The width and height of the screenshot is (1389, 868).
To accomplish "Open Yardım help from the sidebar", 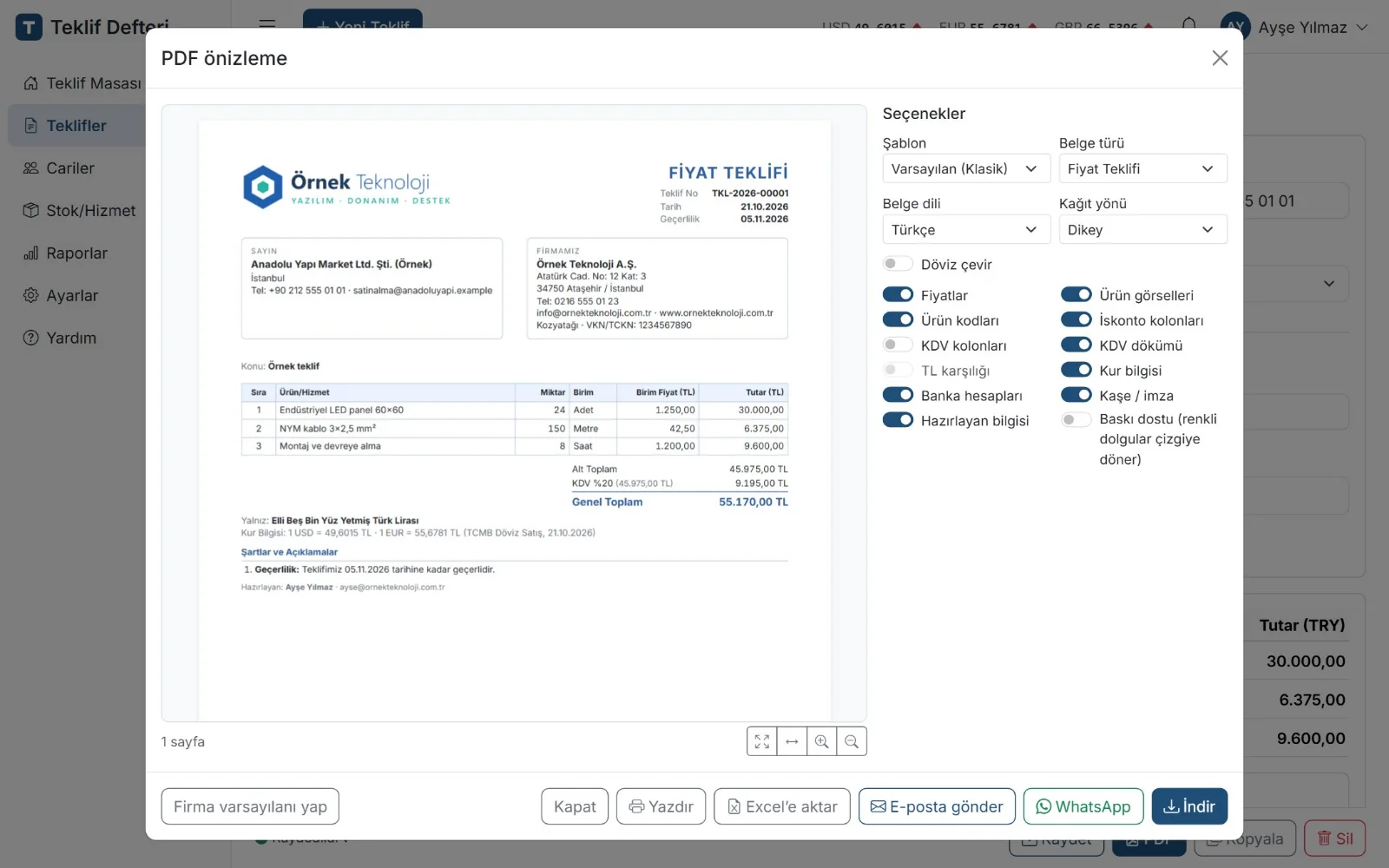I will (76, 339).
